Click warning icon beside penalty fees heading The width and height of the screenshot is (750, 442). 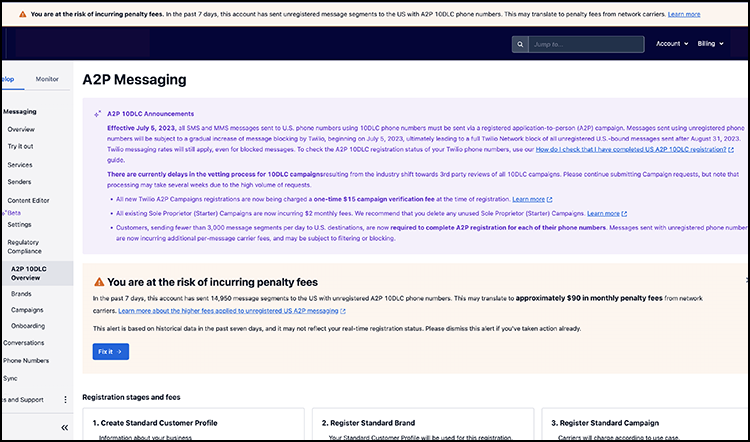pos(99,282)
